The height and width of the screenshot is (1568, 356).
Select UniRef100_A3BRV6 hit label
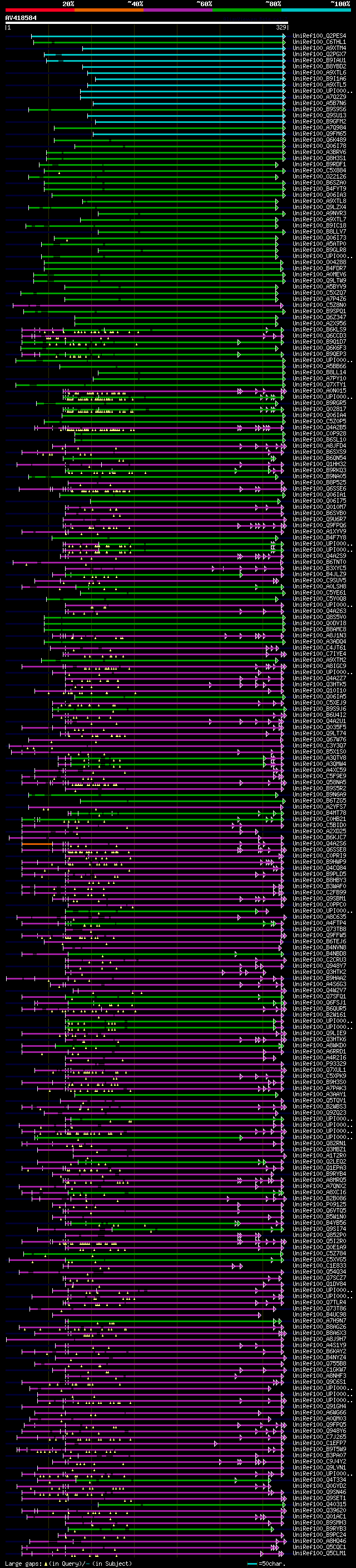tap(319, 152)
